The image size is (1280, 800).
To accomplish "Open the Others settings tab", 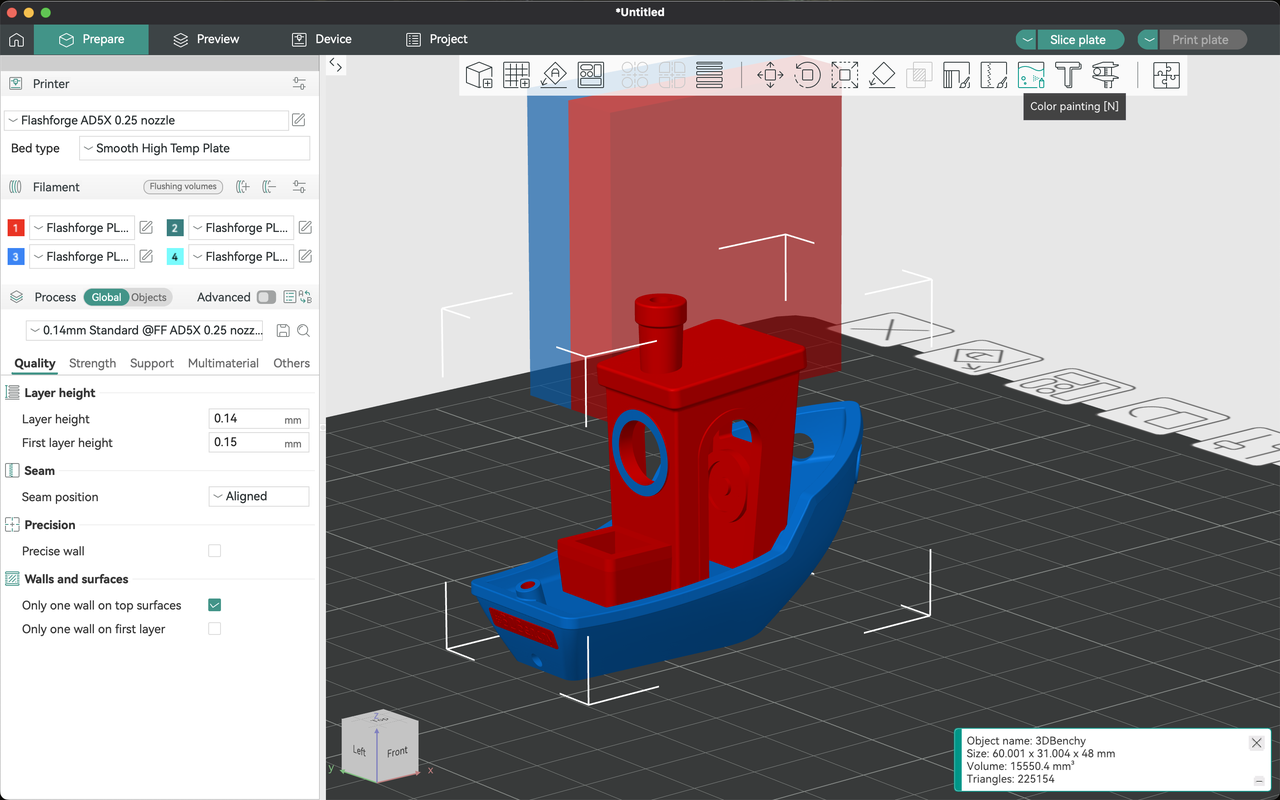I will click(292, 363).
